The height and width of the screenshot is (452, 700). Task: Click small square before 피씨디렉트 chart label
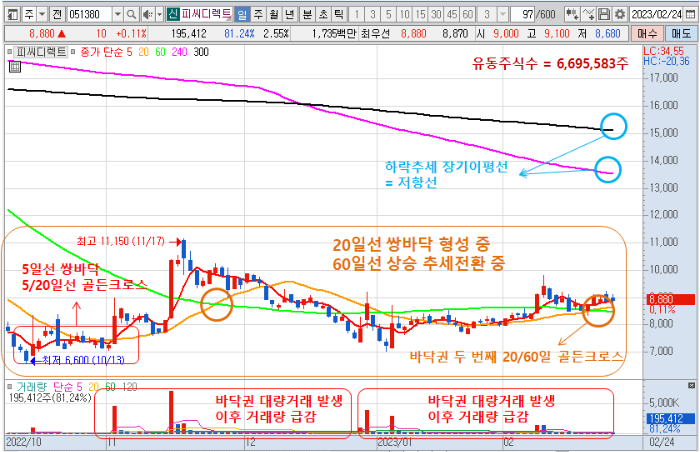9,52
